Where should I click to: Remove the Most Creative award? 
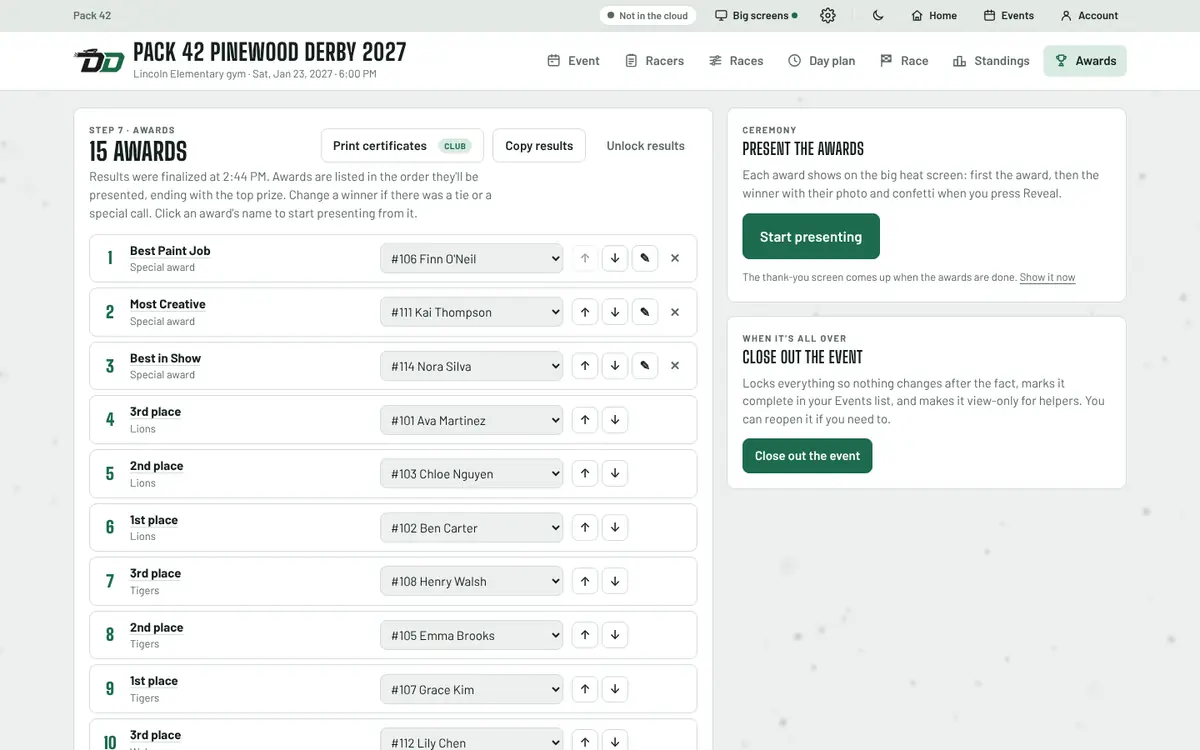tap(675, 312)
